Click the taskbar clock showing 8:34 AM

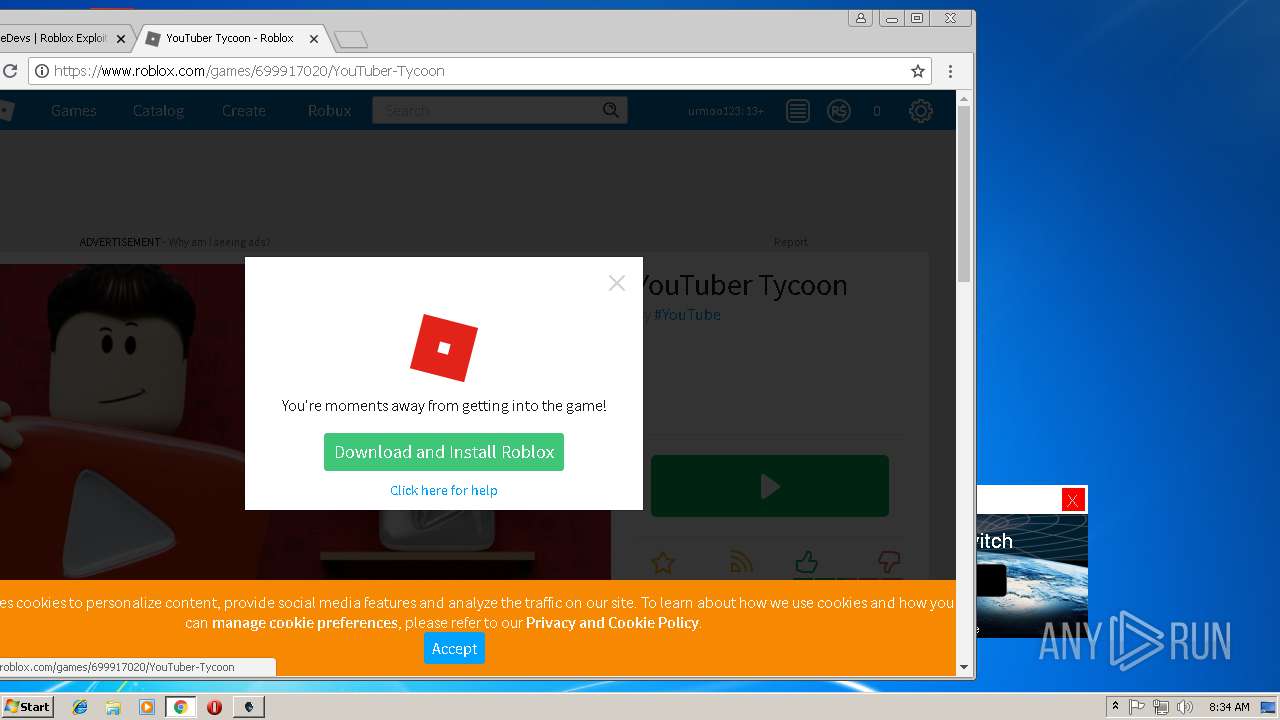[x=1228, y=707]
